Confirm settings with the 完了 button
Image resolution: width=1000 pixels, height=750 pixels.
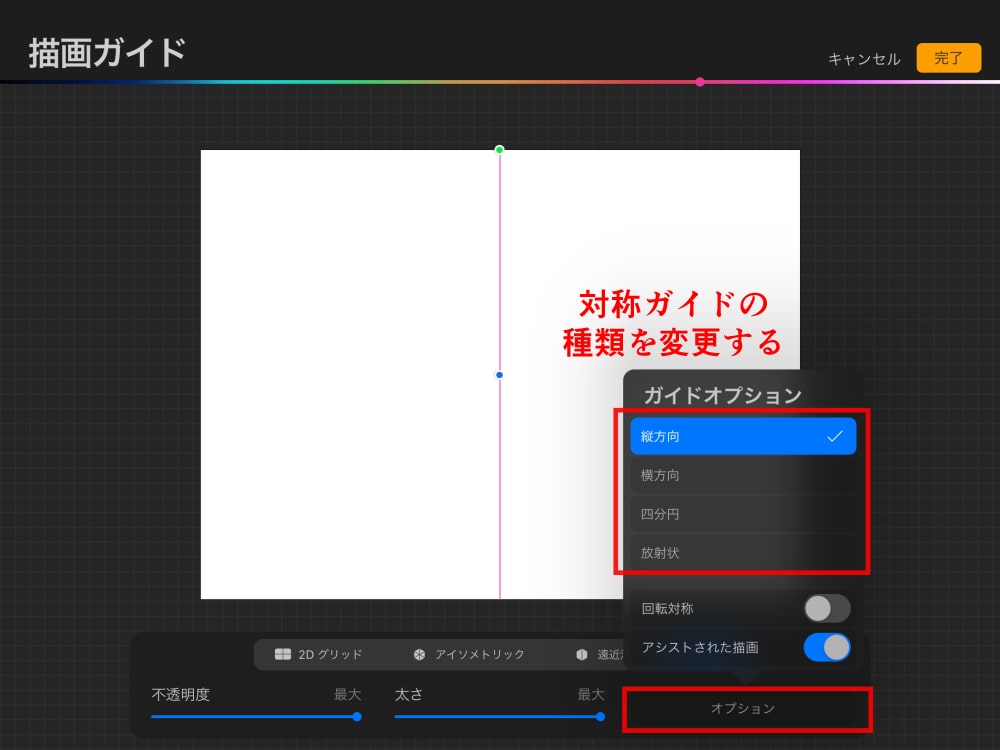click(947, 58)
